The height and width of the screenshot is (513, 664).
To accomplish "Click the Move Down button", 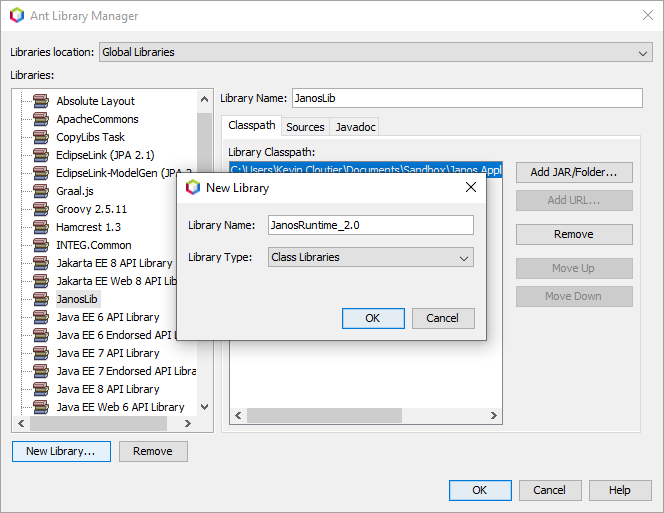I will pos(574,297).
